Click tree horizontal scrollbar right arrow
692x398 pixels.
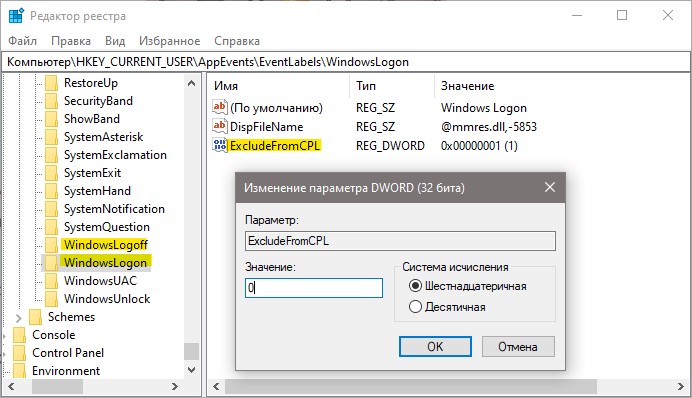click(x=175, y=387)
